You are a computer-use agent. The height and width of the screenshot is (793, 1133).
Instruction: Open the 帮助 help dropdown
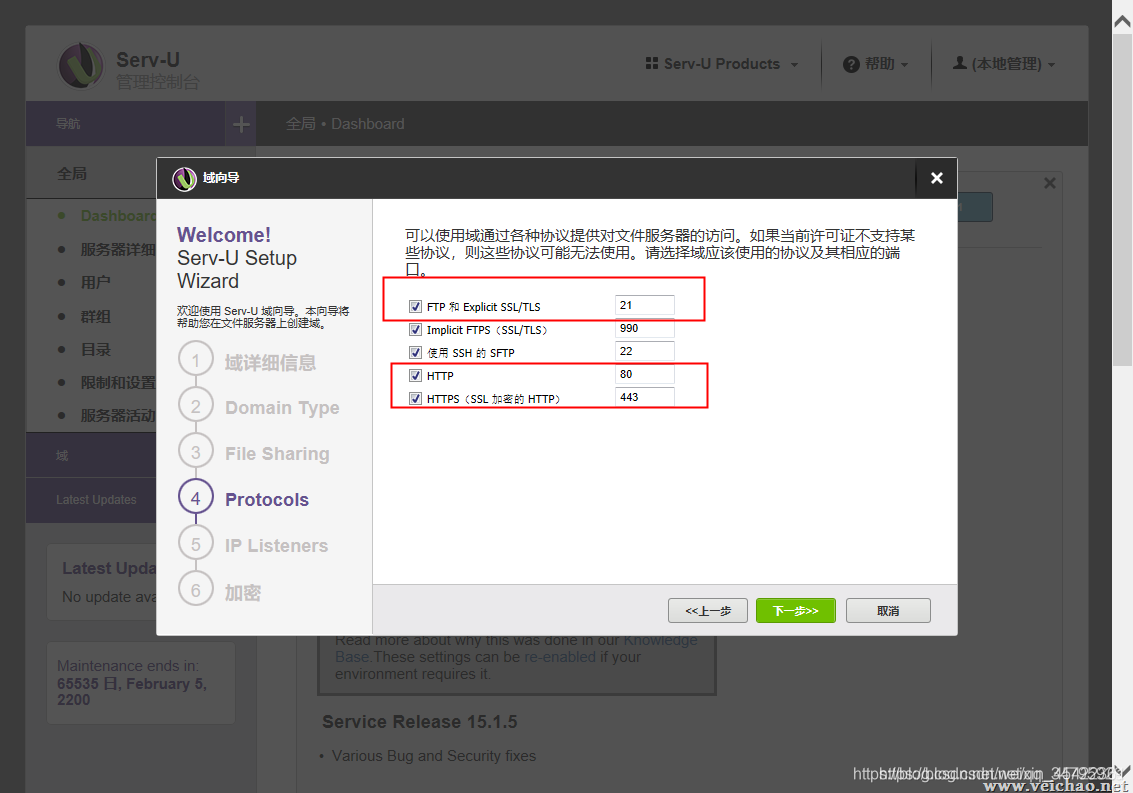click(876, 64)
